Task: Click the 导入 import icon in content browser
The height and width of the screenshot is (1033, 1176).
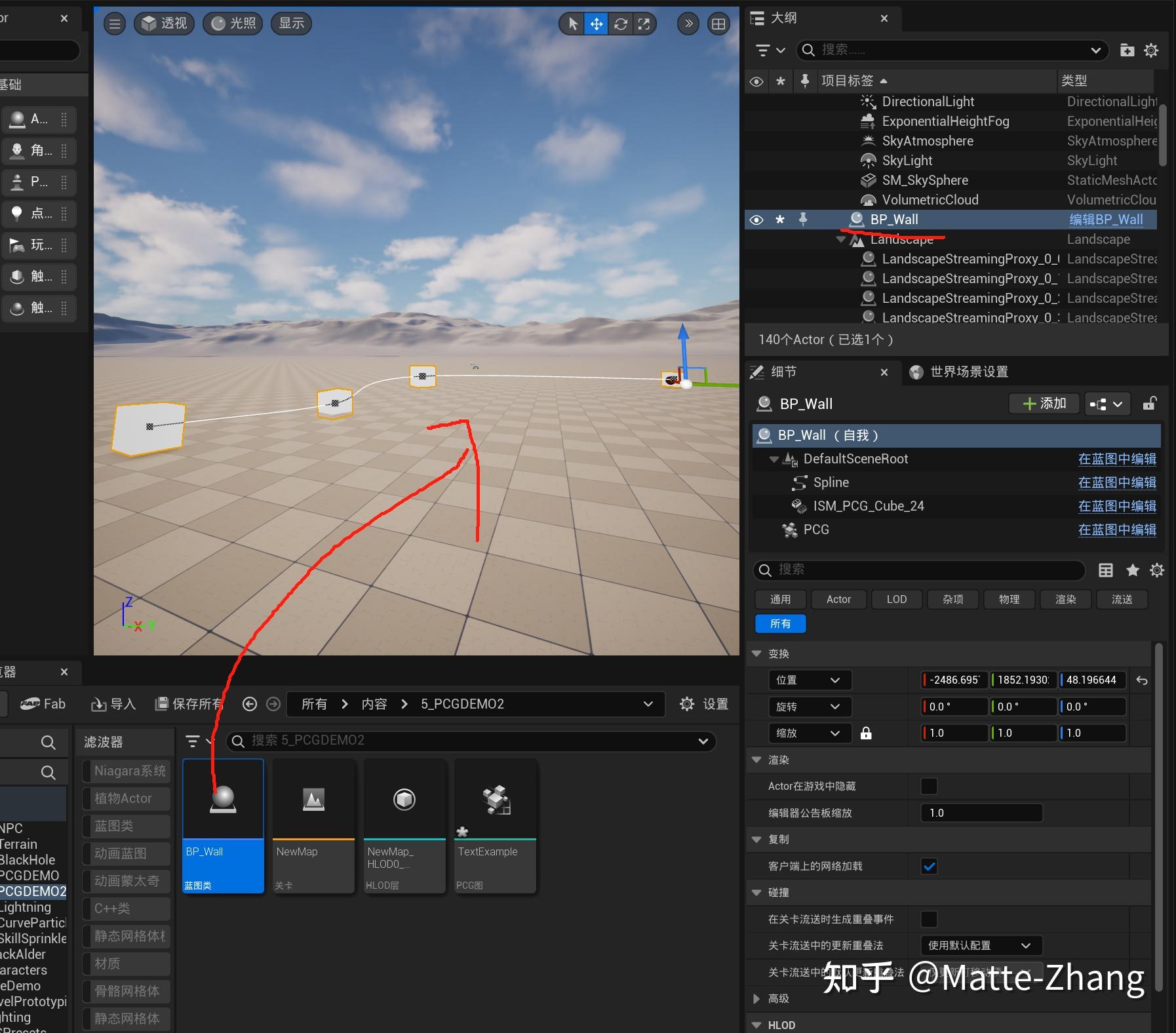Action: click(101, 703)
